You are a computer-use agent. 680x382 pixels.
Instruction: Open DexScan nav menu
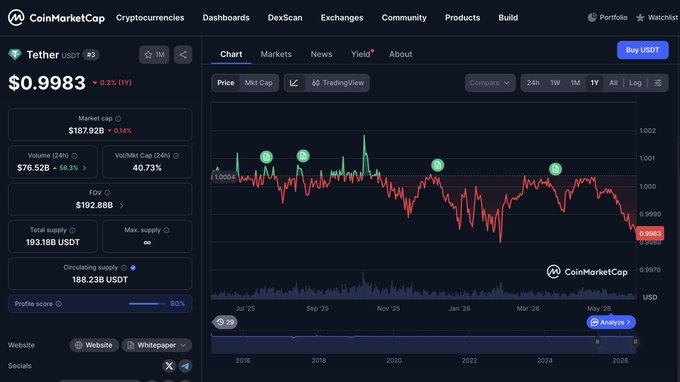(285, 18)
